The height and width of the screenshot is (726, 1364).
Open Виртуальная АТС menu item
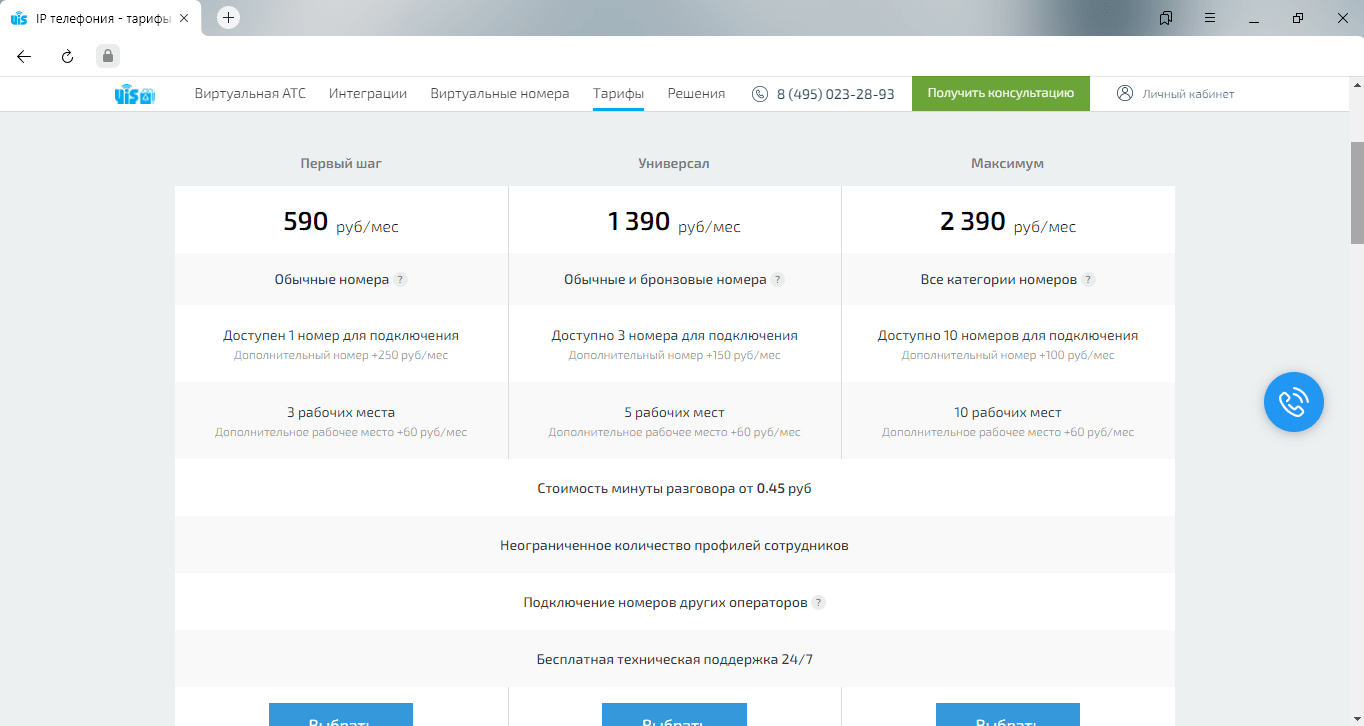[x=250, y=93]
